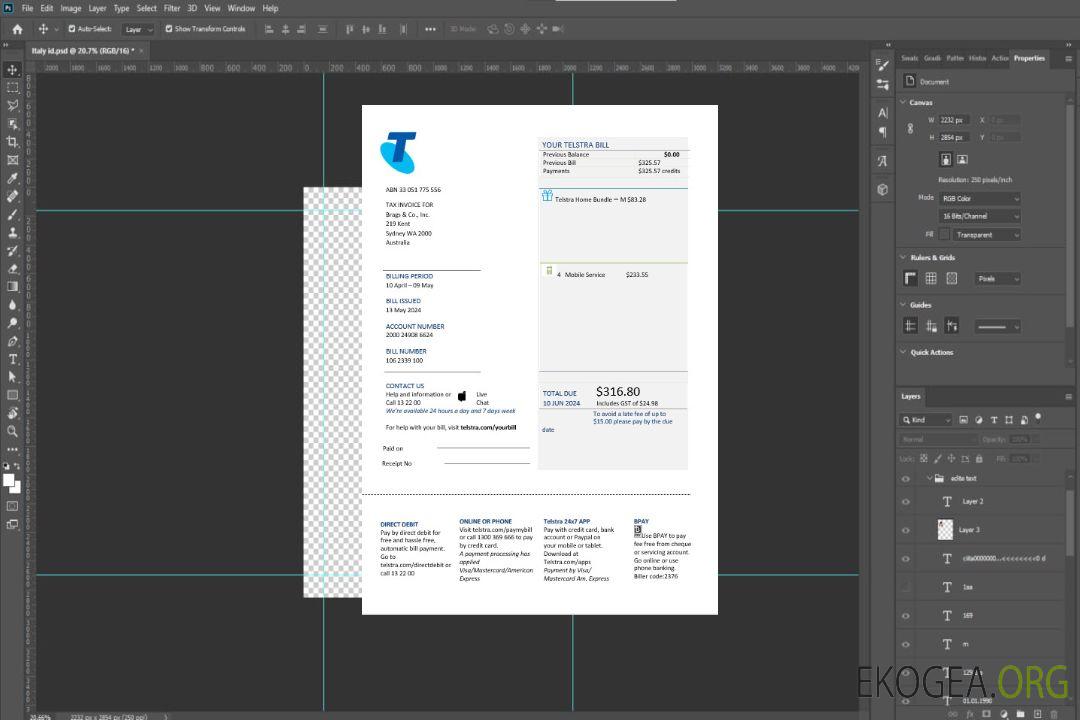Hide the Layer 2 text layer
1080x720 pixels.
[905, 502]
